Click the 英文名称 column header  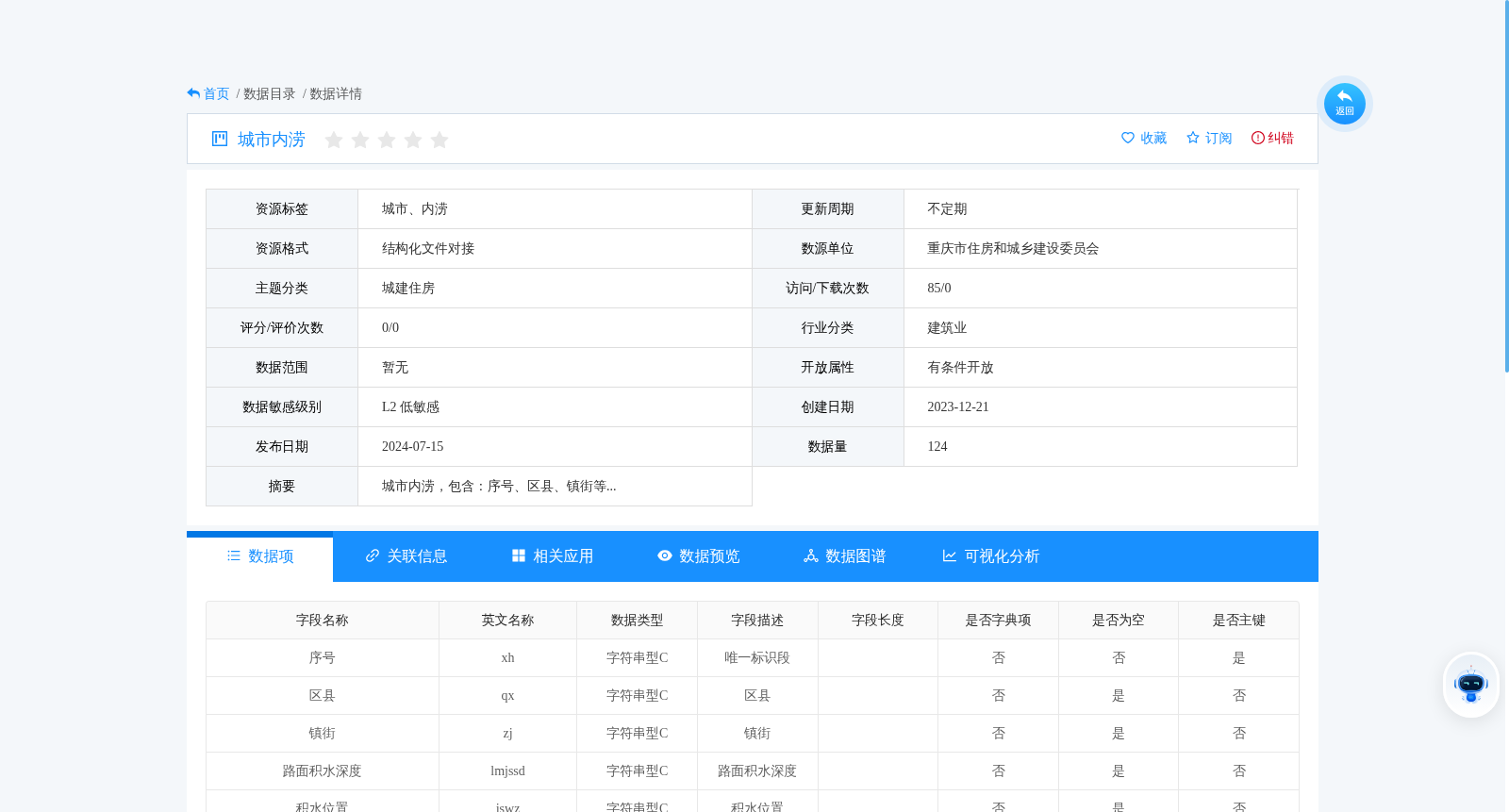pyautogui.click(x=507, y=621)
